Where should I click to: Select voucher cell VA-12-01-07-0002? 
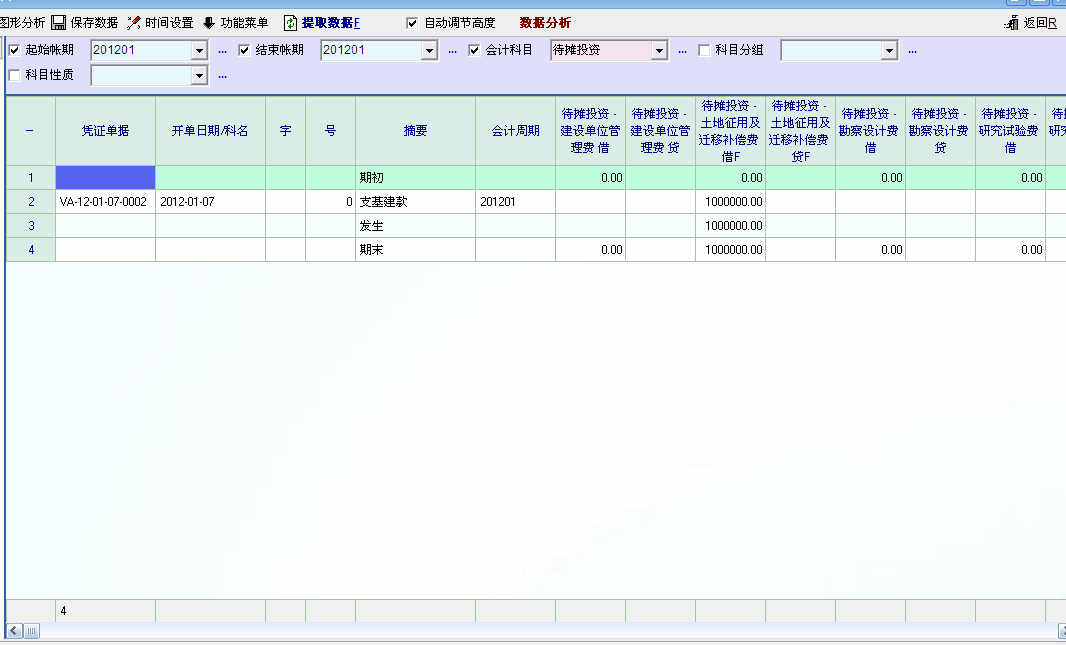click(105, 202)
